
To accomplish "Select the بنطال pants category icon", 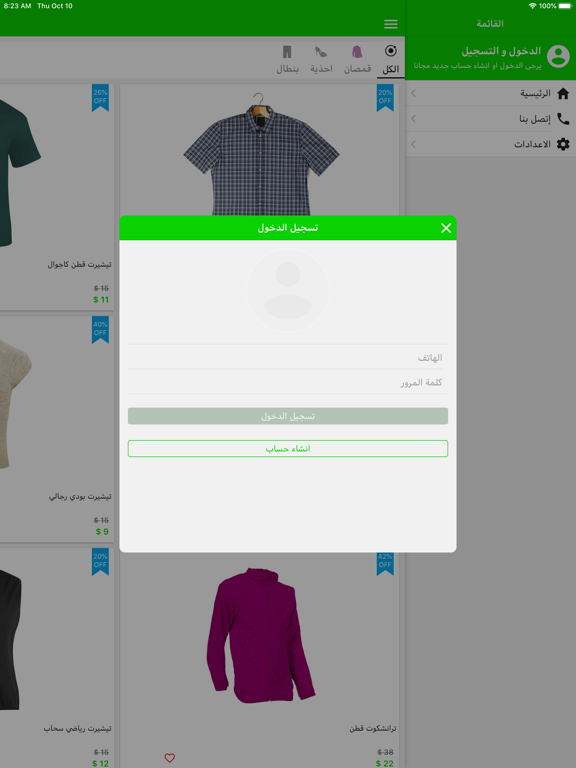I will [287, 51].
